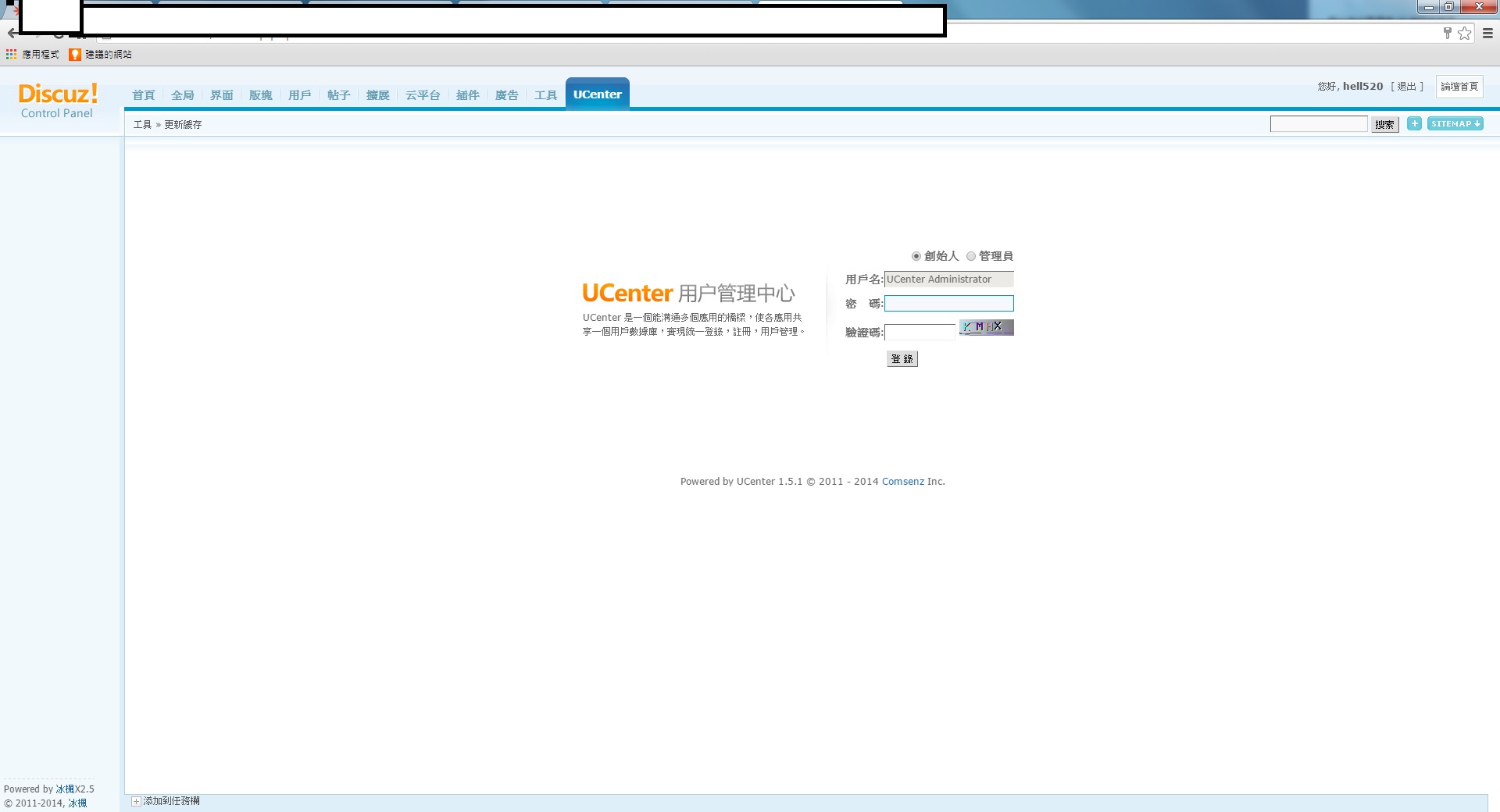Click the UCenter 用户管理中心 heading
The height and width of the screenshot is (812, 1500).
coord(688,294)
